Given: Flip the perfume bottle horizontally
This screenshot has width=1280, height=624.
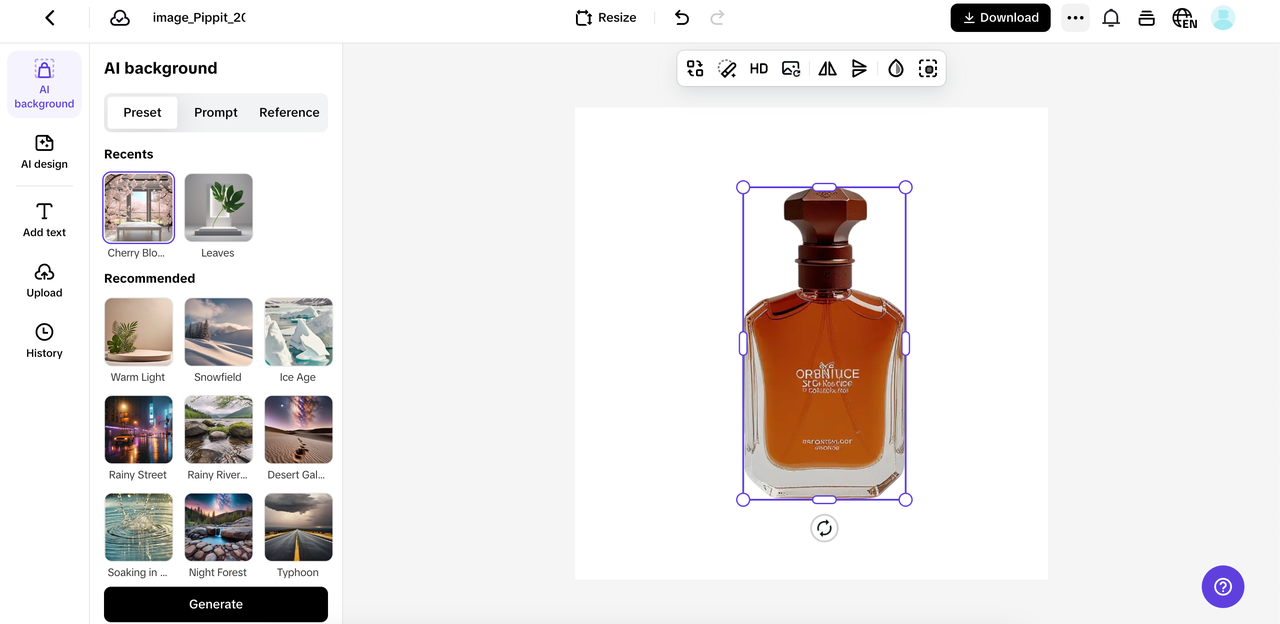Looking at the screenshot, I should pos(827,68).
